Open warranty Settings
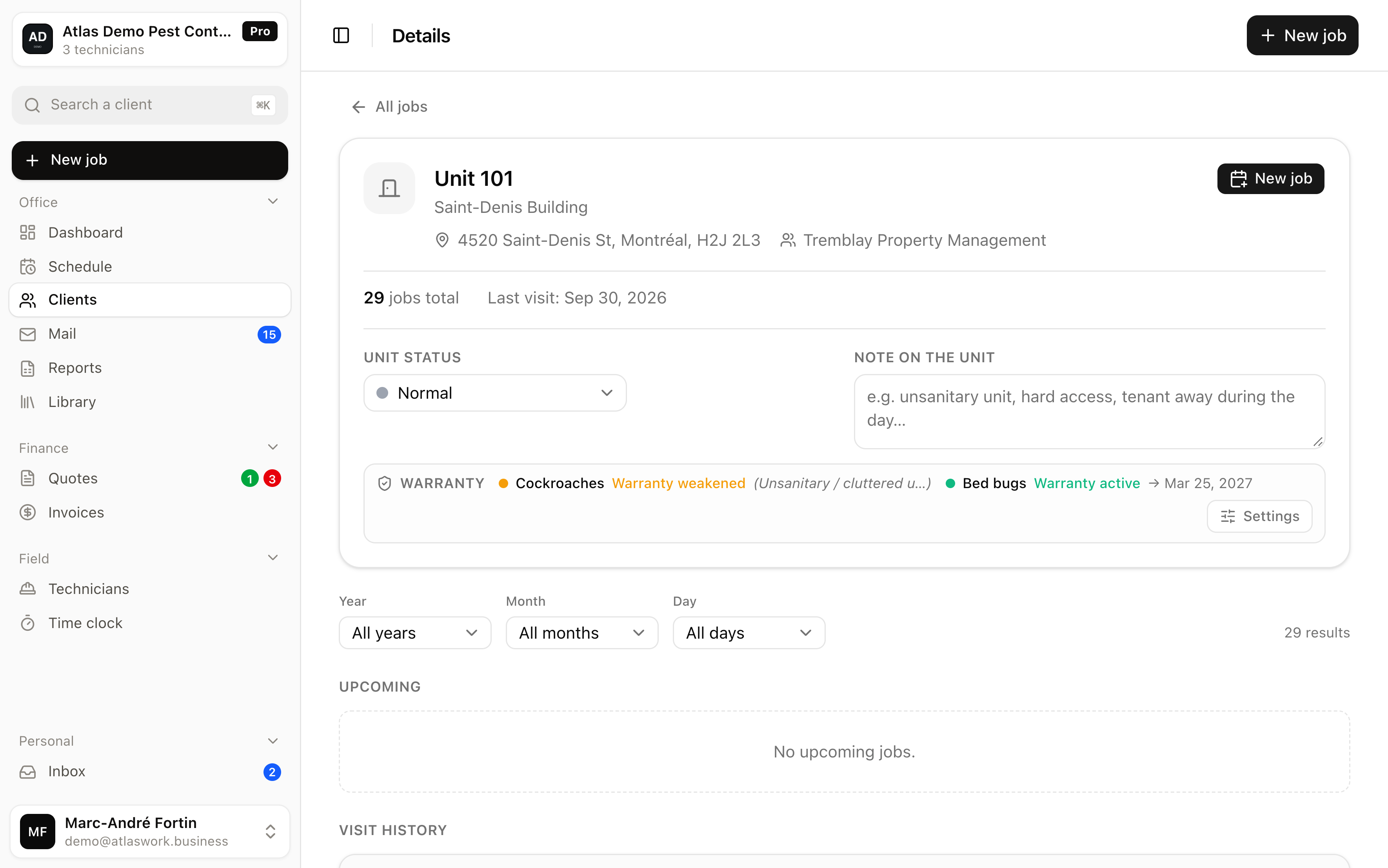Viewport: 1388px width, 868px height. [1259, 516]
